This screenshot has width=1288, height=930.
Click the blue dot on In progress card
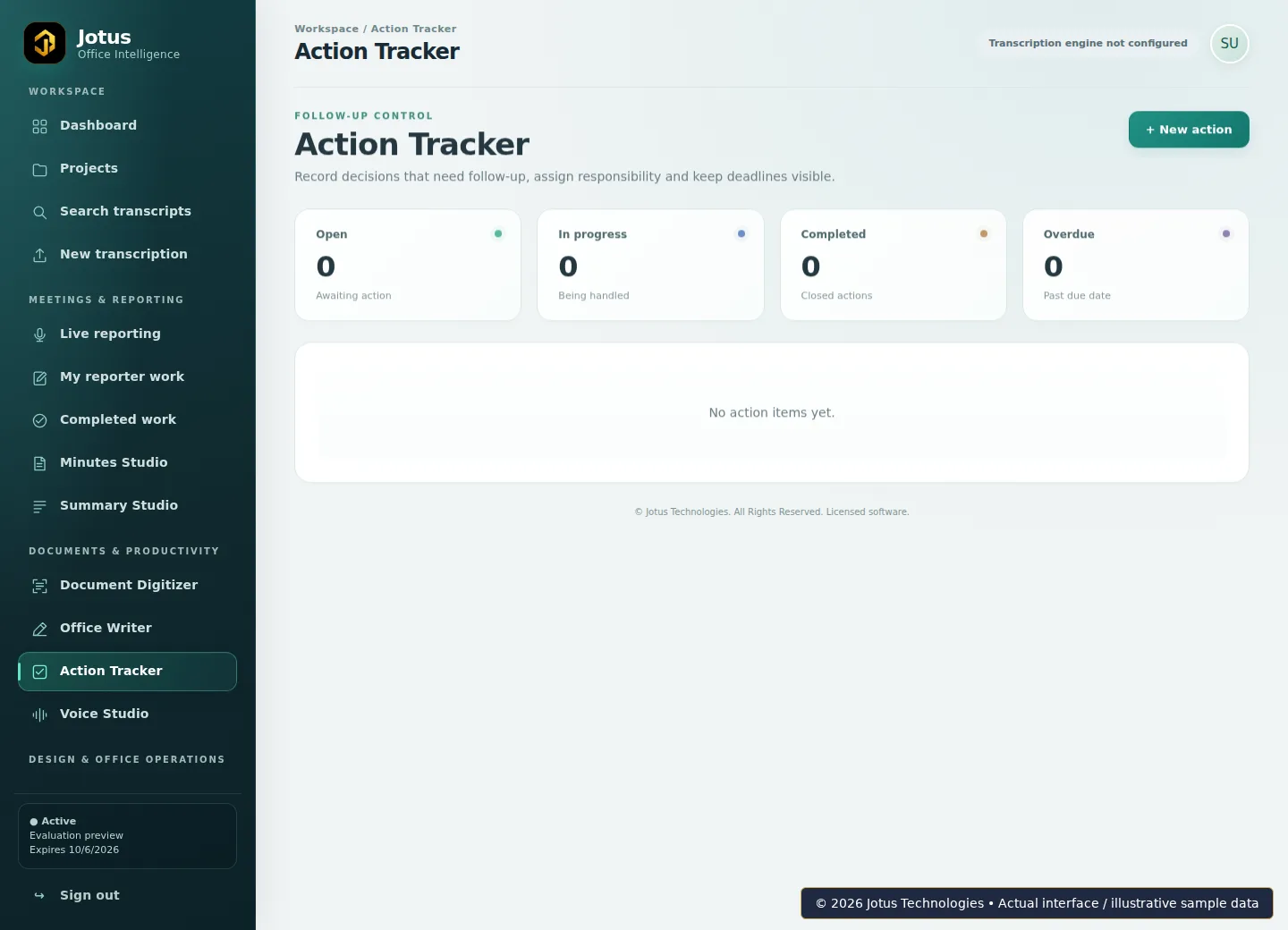[x=741, y=234]
